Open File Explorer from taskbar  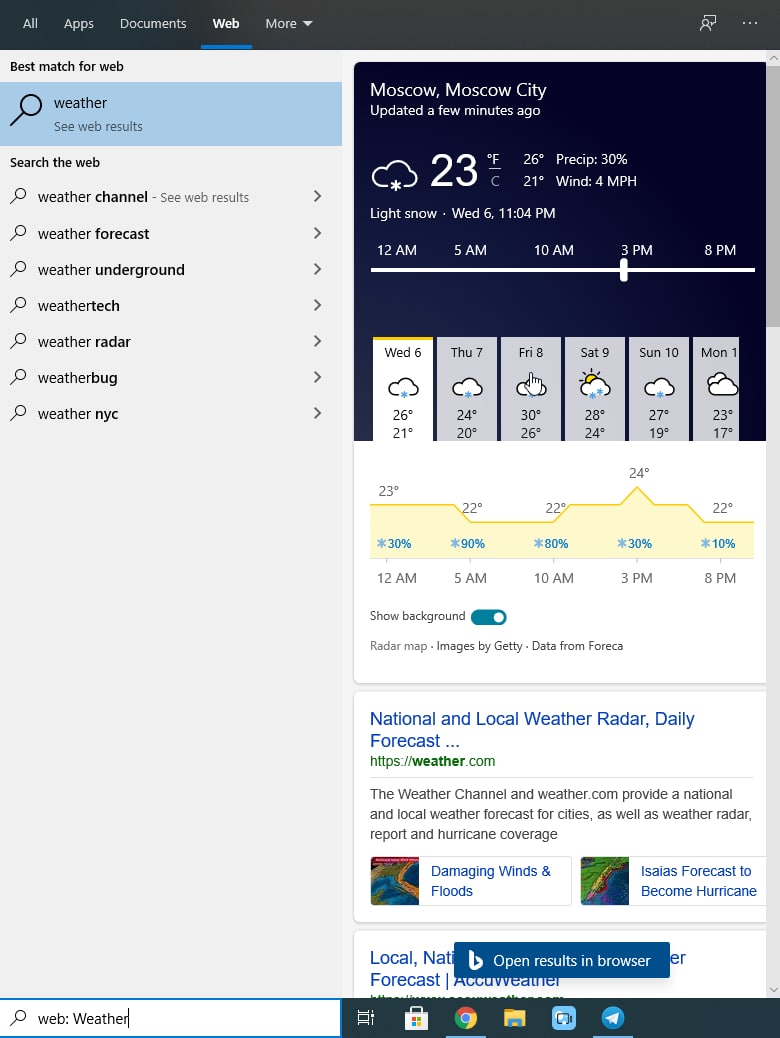(x=514, y=1017)
